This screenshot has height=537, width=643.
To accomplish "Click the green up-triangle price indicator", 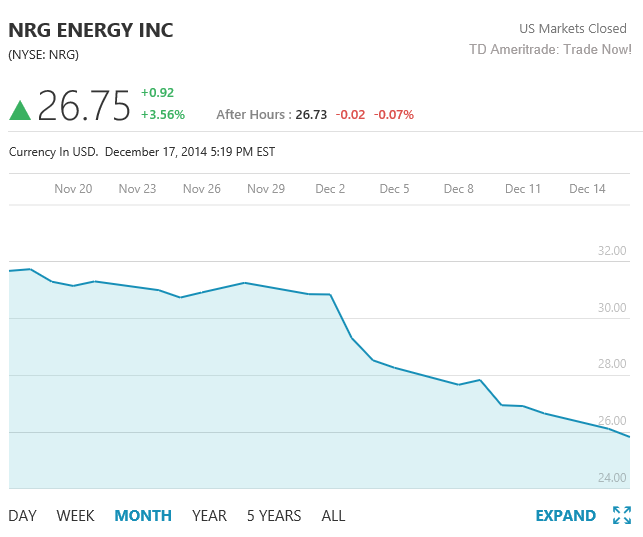I will click(x=20, y=110).
